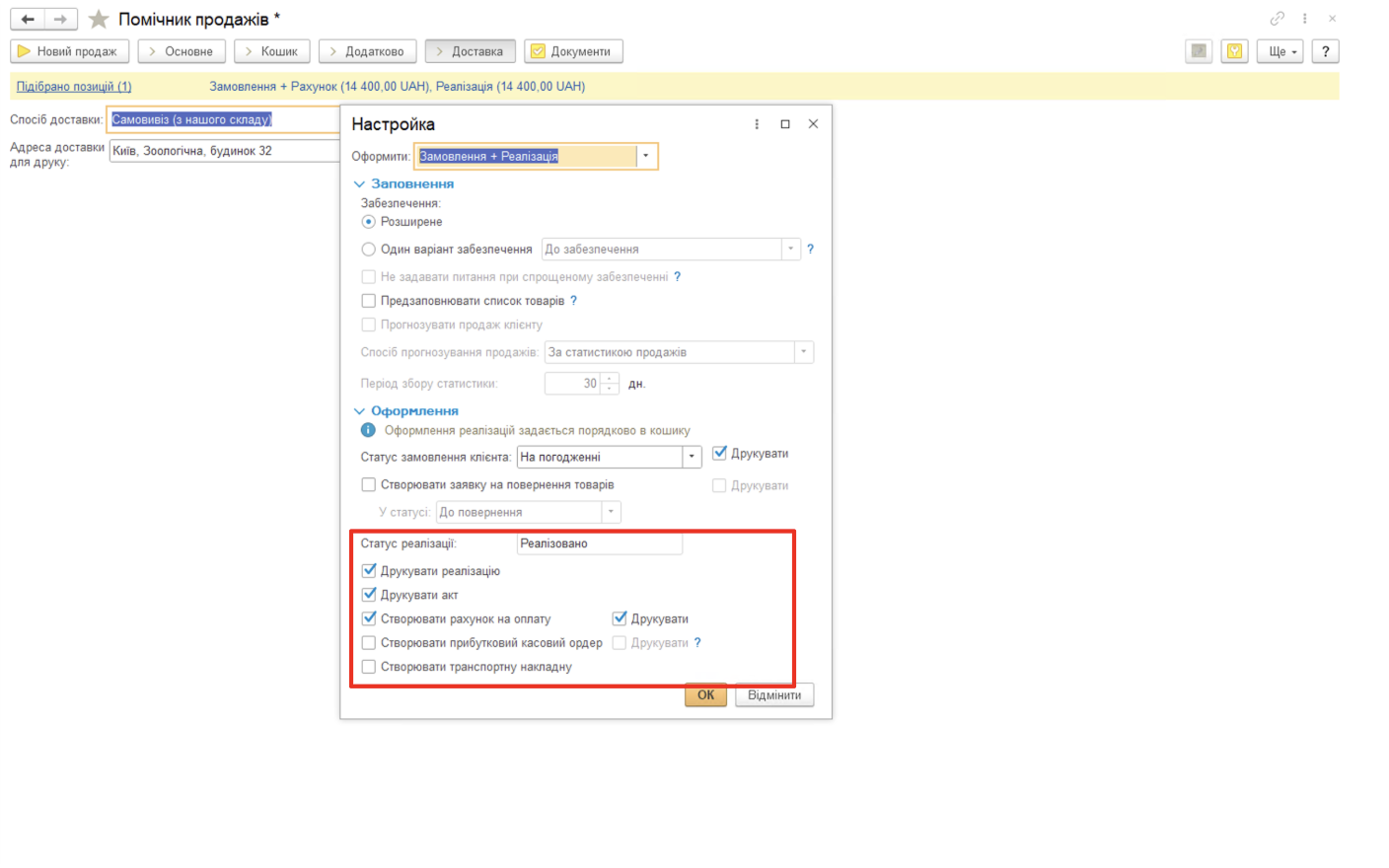Copy link using the chain icon
The height and width of the screenshot is (868, 1389).
tap(1277, 19)
